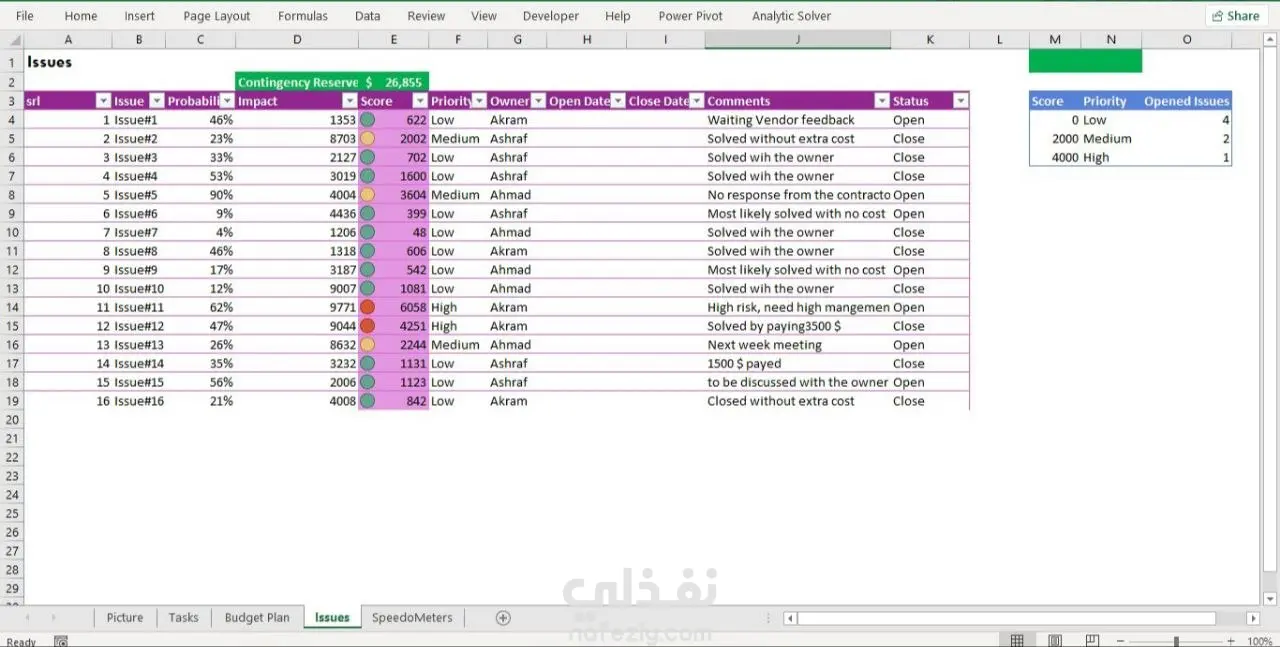Switch to the Picture sheet tab

125,618
